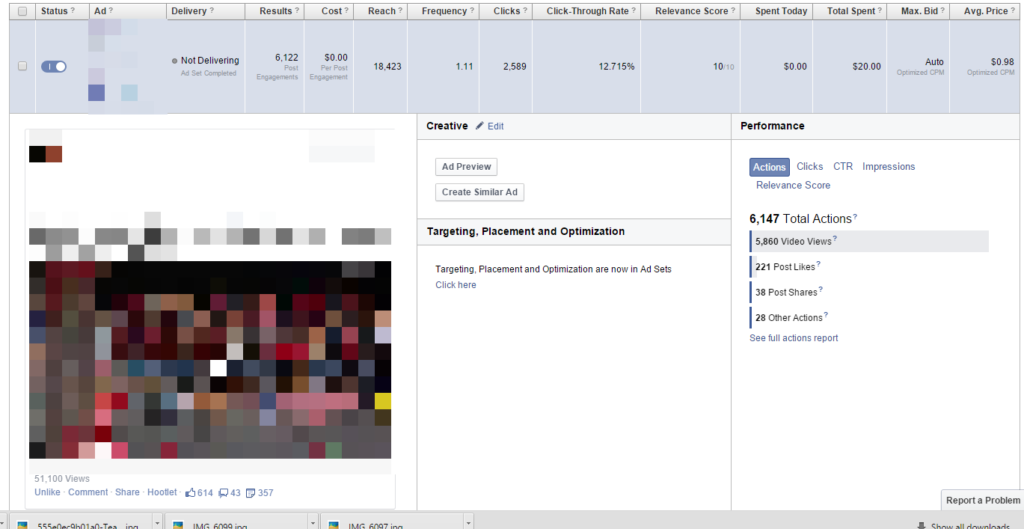1024x529 pixels.
Task: Show help for the Results column
Action: pos(298,11)
